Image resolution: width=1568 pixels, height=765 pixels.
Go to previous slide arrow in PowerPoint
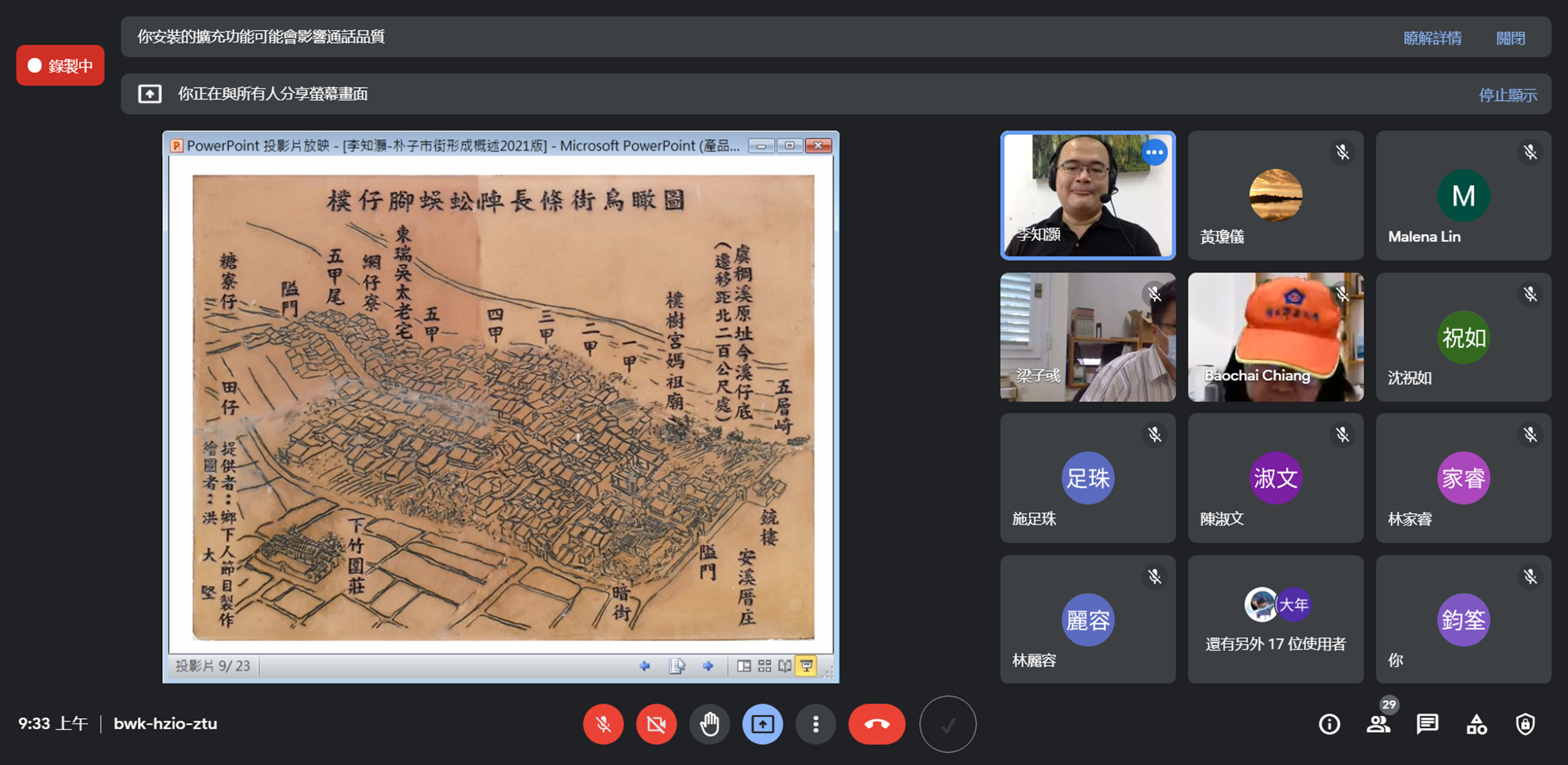645,666
